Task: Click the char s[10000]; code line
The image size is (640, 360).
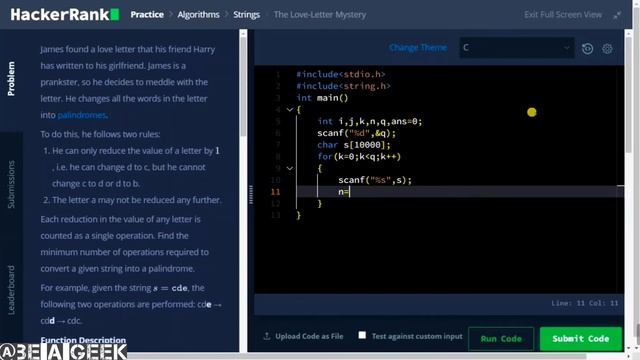Action: 354,145
